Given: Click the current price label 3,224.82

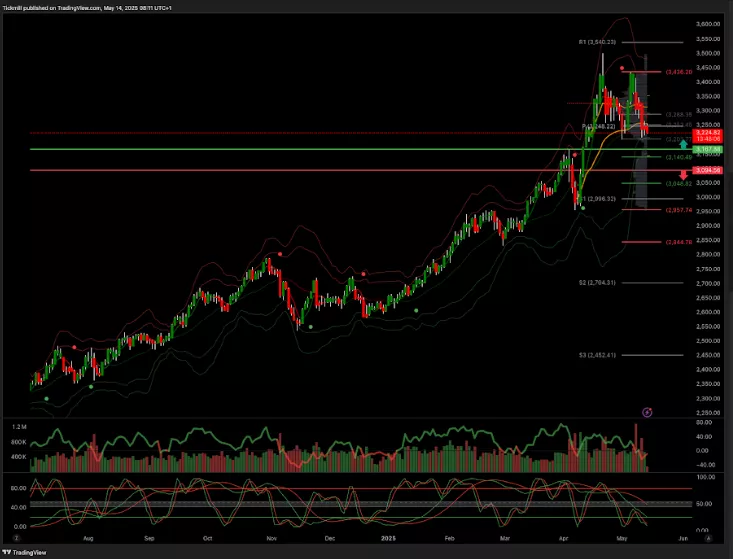Looking at the screenshot, I should point(706,131).
